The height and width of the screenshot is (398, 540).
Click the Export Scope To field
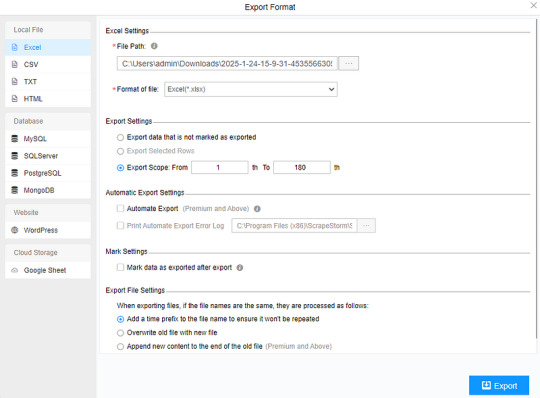click(x=302, y=167)
